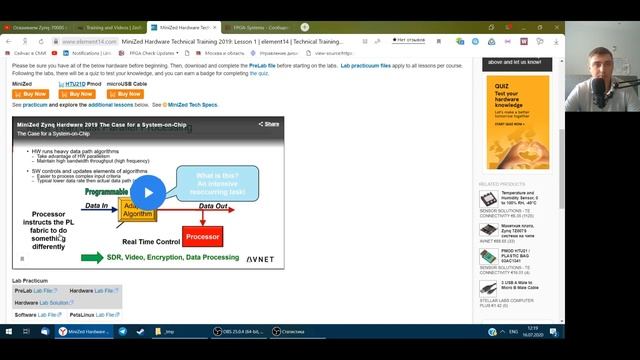Click Buy Now under microUSB Cable

pos(125,94)
